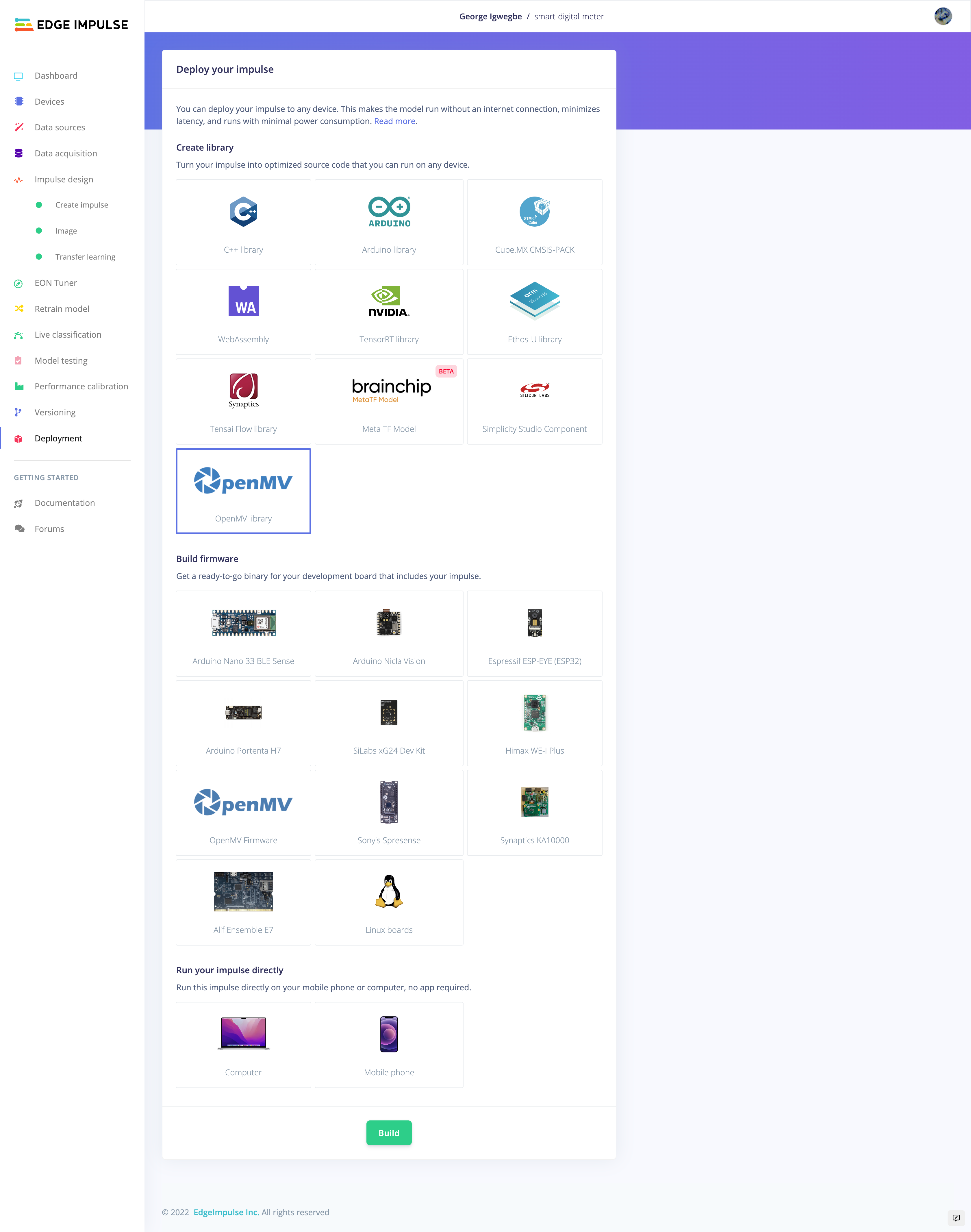Select the C++ library deployment option
971x1232 pixels.
click(x=243, y=222)
